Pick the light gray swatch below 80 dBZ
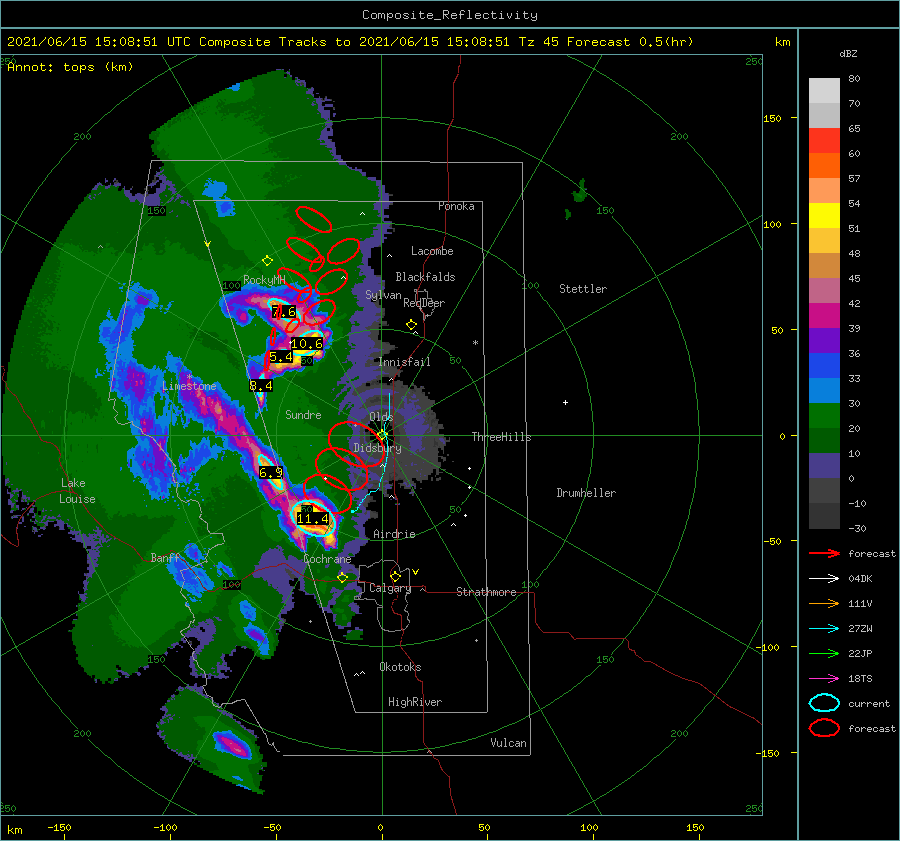This screenshot has height=841, width=900. [824, 90]
